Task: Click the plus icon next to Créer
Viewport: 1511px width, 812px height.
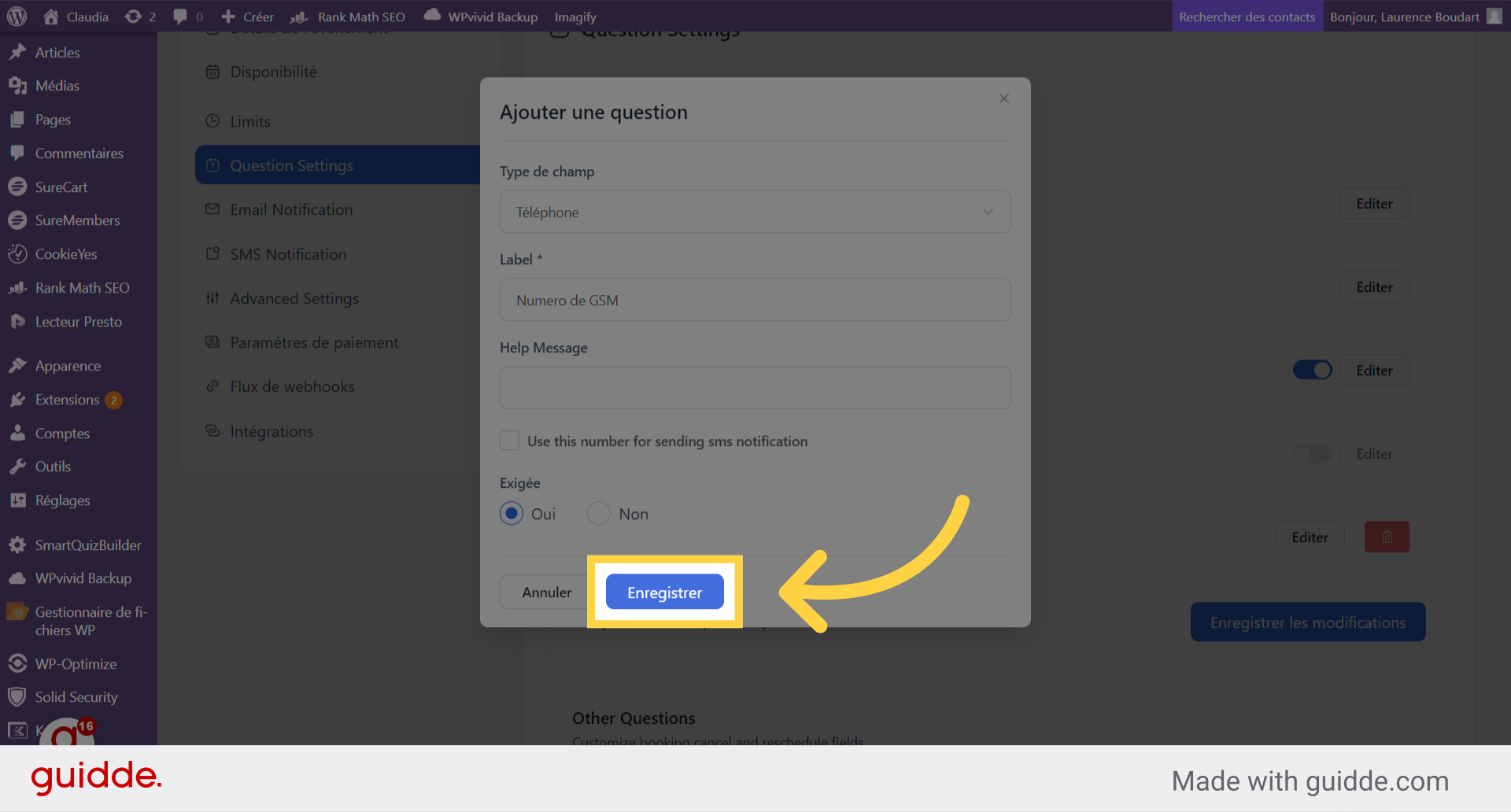Action: (228, 17)
